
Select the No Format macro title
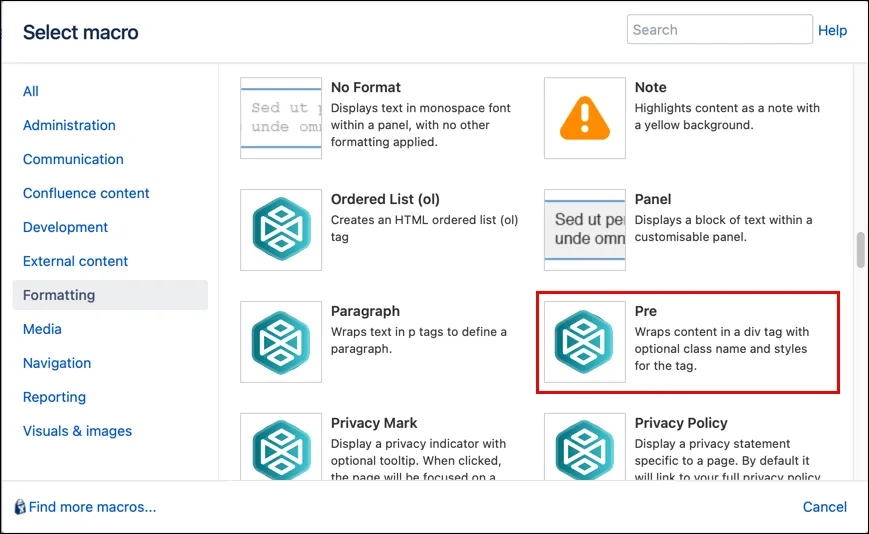[366, 88]
